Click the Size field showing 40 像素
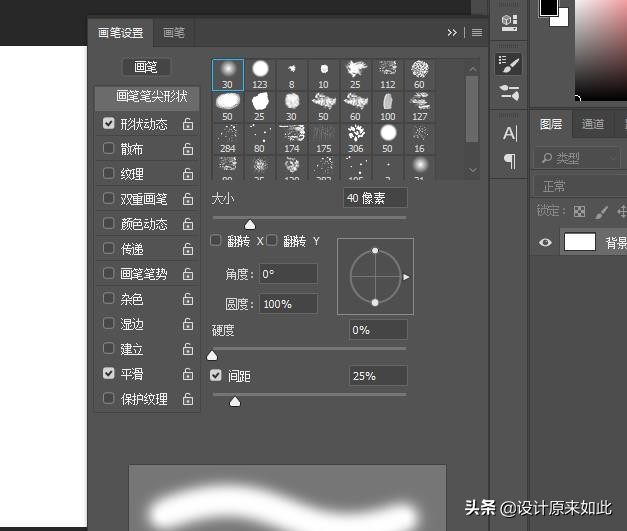Image resolution: width=627 pixels, height=531 pixels. (x=375, y=198)
